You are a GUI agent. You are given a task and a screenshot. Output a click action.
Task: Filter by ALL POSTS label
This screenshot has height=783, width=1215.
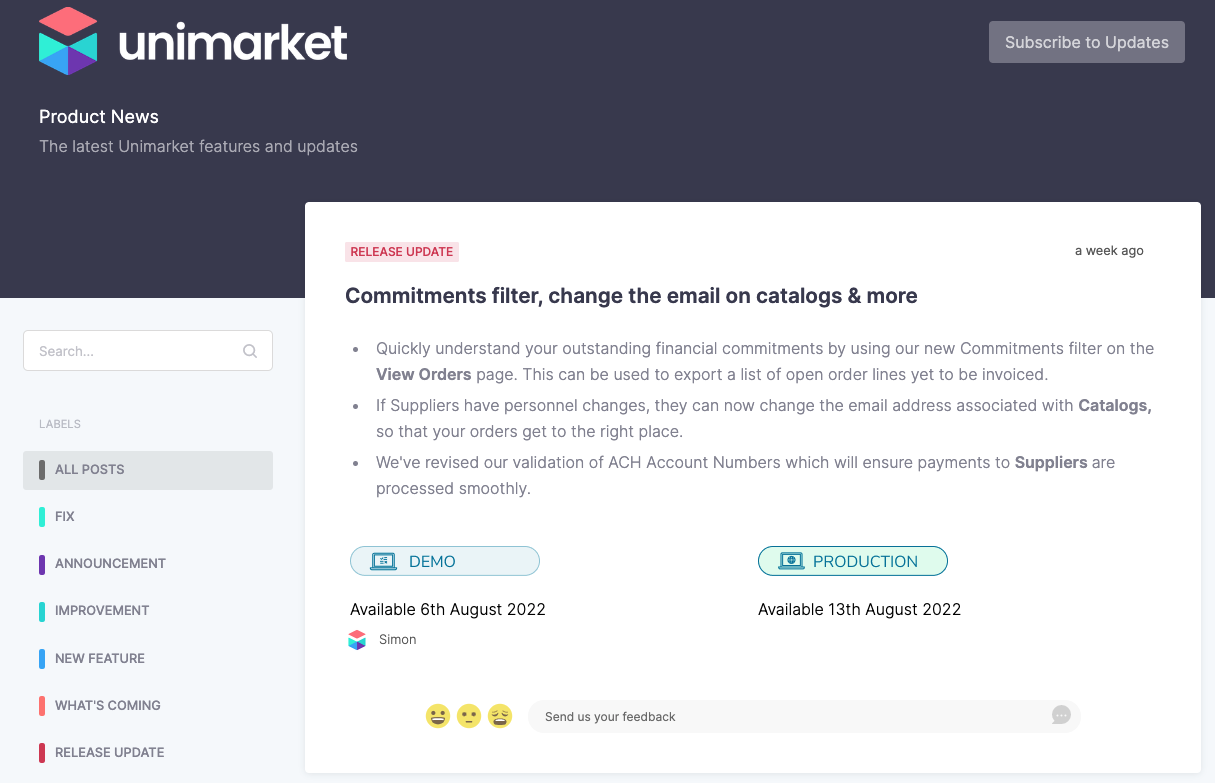point(148,470)
